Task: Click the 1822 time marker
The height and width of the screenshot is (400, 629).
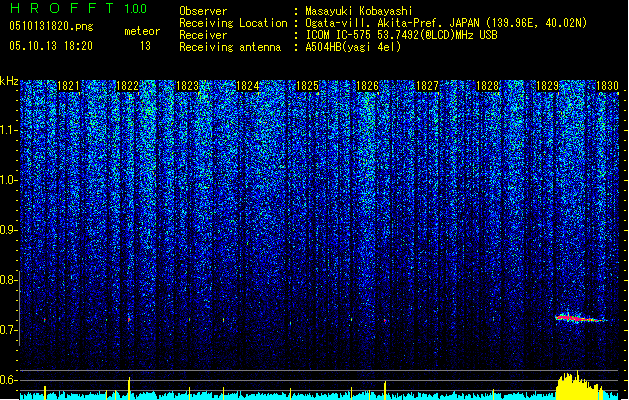Action: [x=128, y=86]
